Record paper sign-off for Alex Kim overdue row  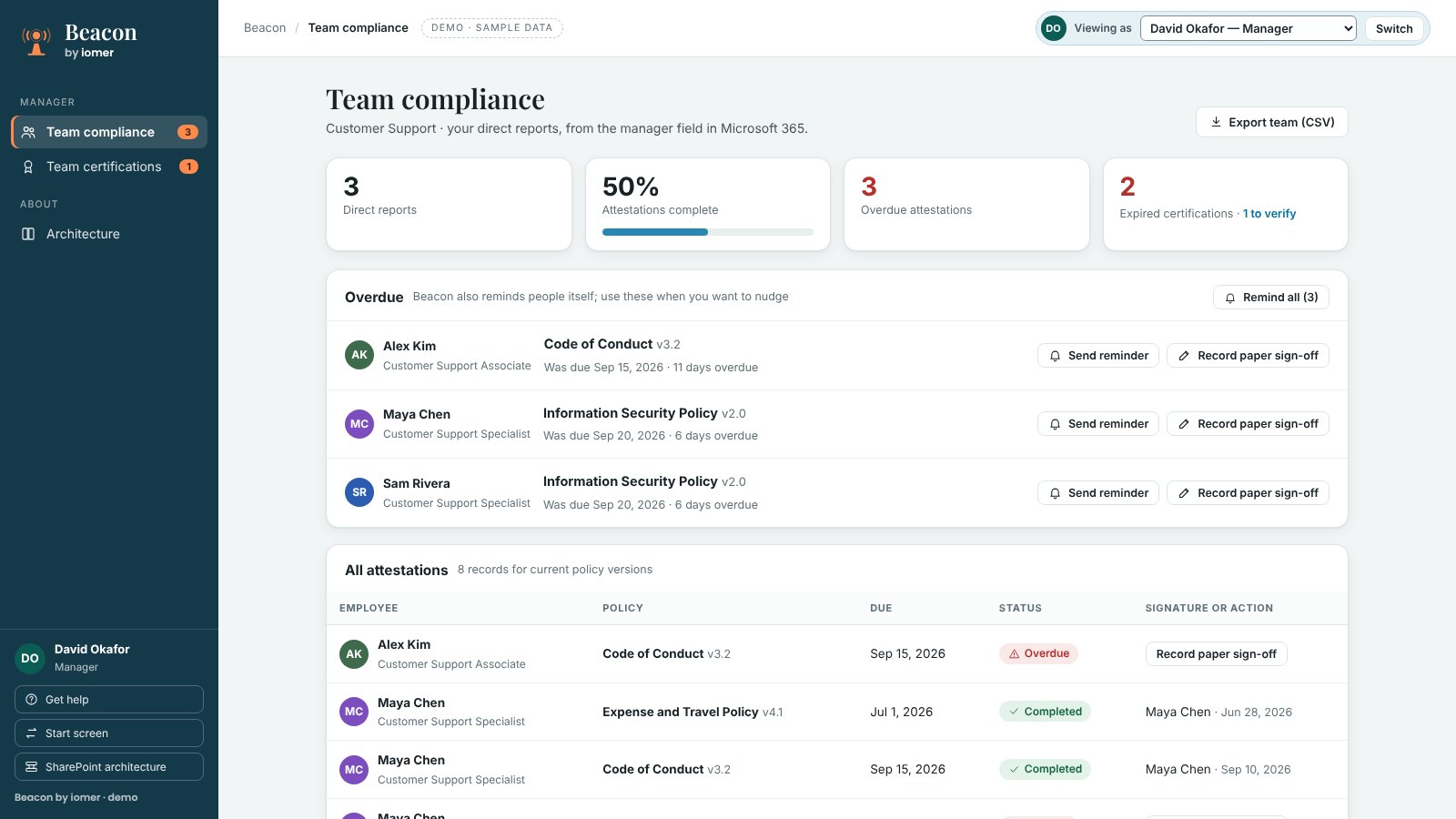[1248, 356]
